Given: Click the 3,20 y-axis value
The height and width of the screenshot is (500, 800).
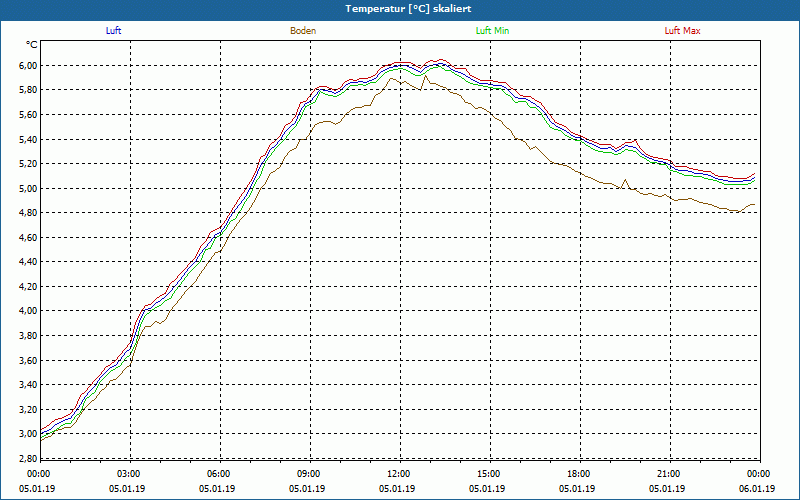Looking at the screenshot, I should click(28, 409).
